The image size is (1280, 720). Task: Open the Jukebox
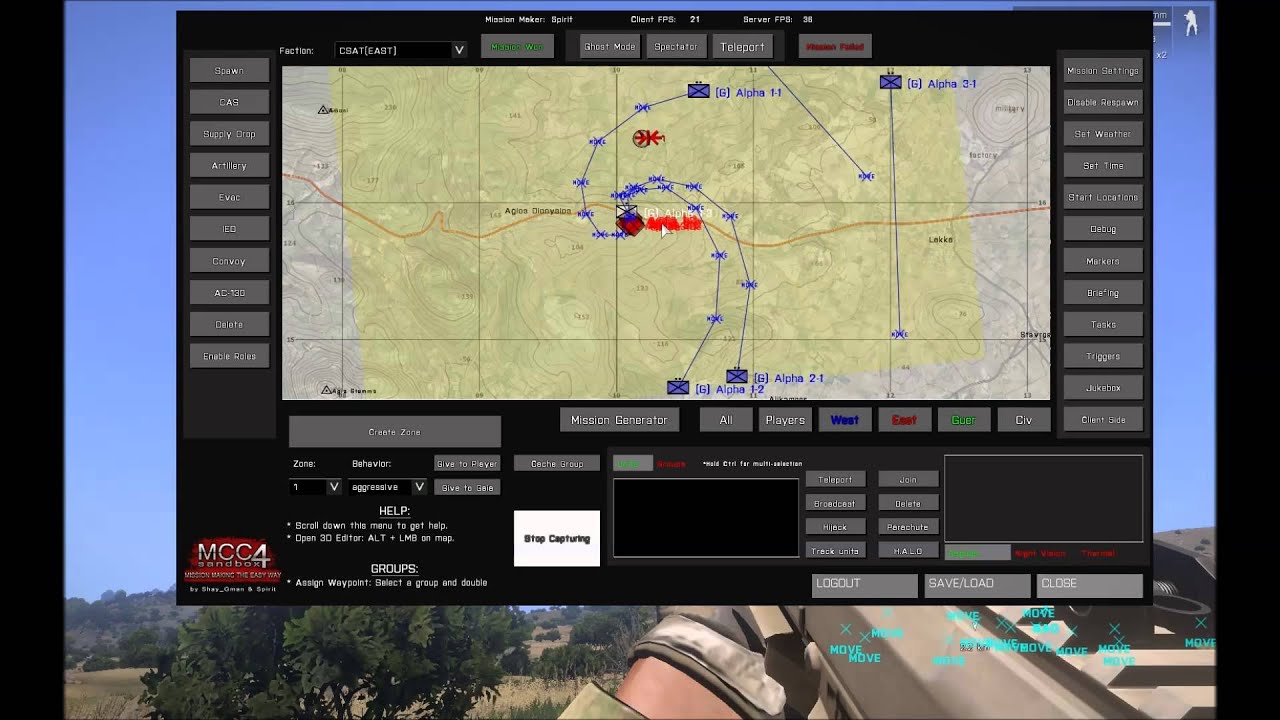1103,388
